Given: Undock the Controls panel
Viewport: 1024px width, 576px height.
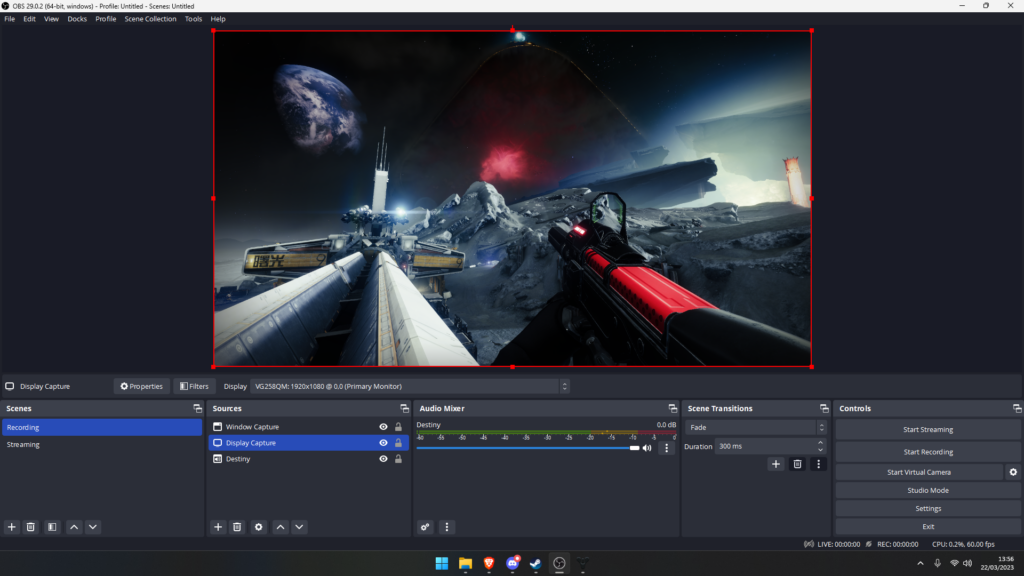Looking at the screenshot, I should click(1017, 408).
